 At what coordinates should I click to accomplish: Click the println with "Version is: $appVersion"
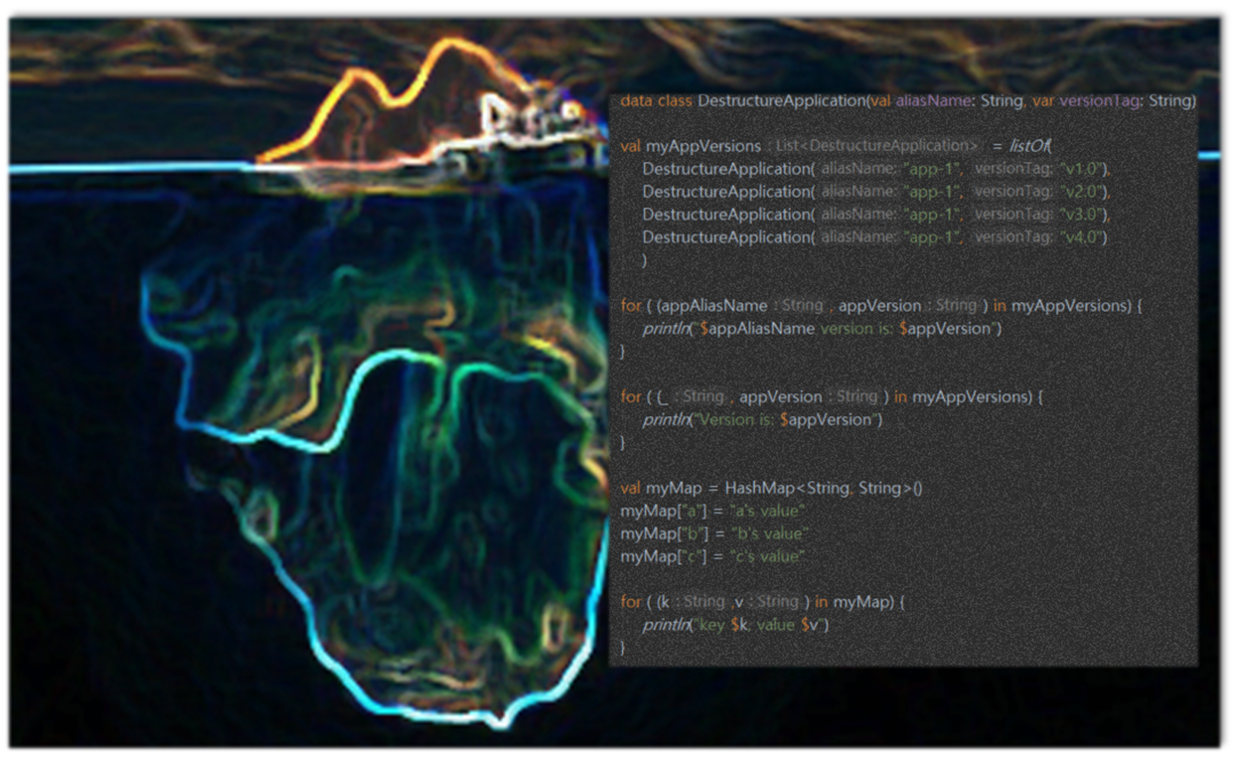tap(763, 420)
